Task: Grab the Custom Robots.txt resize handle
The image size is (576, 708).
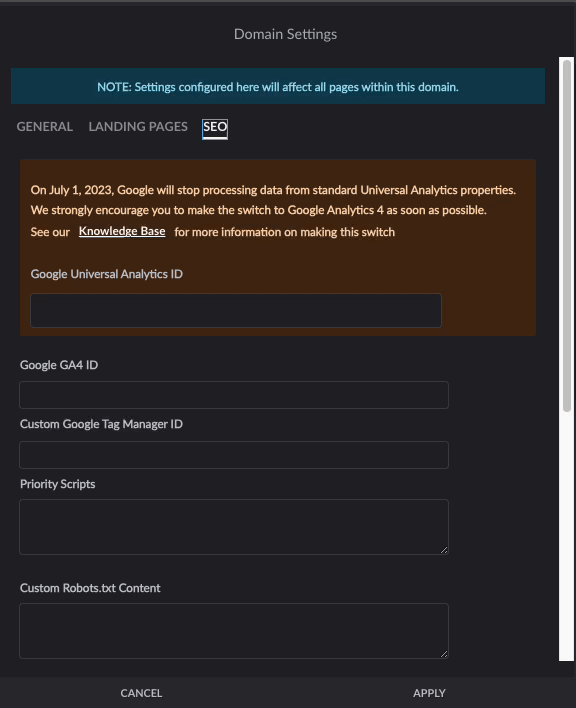Action: click(444, 654)
